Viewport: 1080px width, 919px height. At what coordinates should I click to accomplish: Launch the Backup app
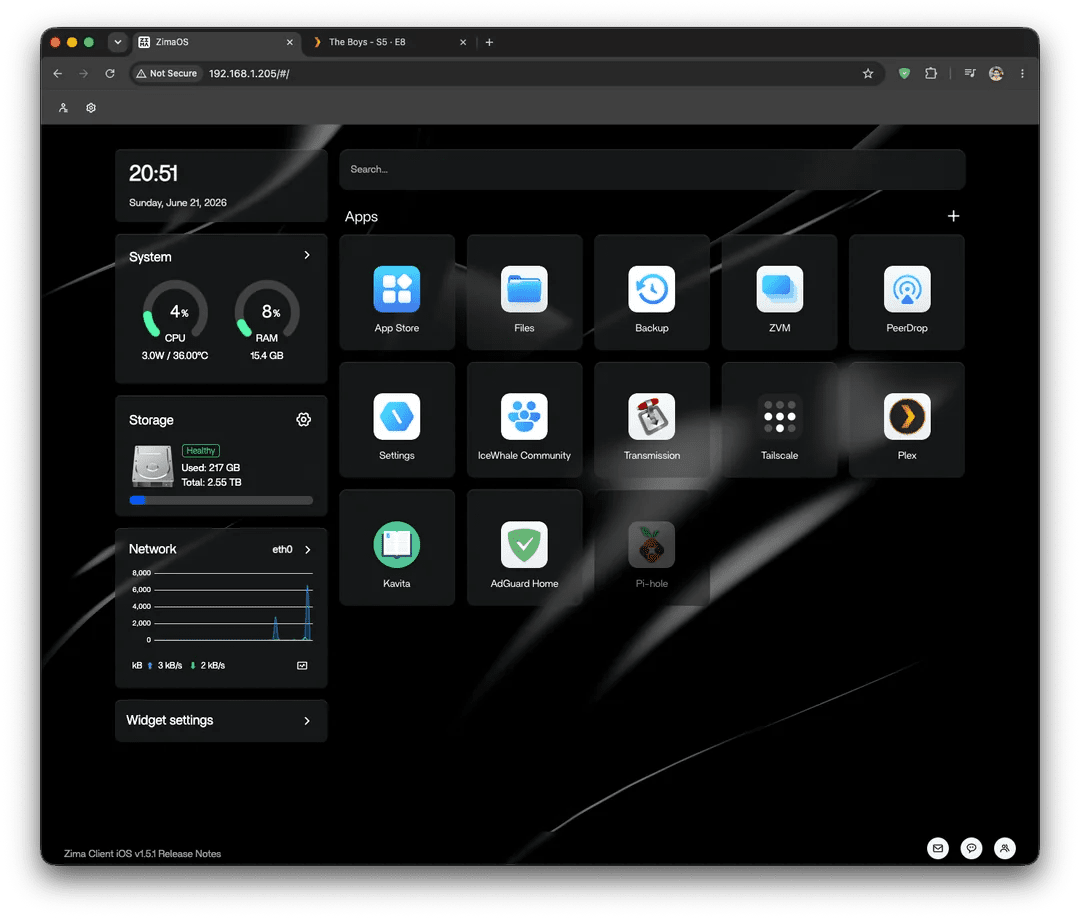pos(652,292)
